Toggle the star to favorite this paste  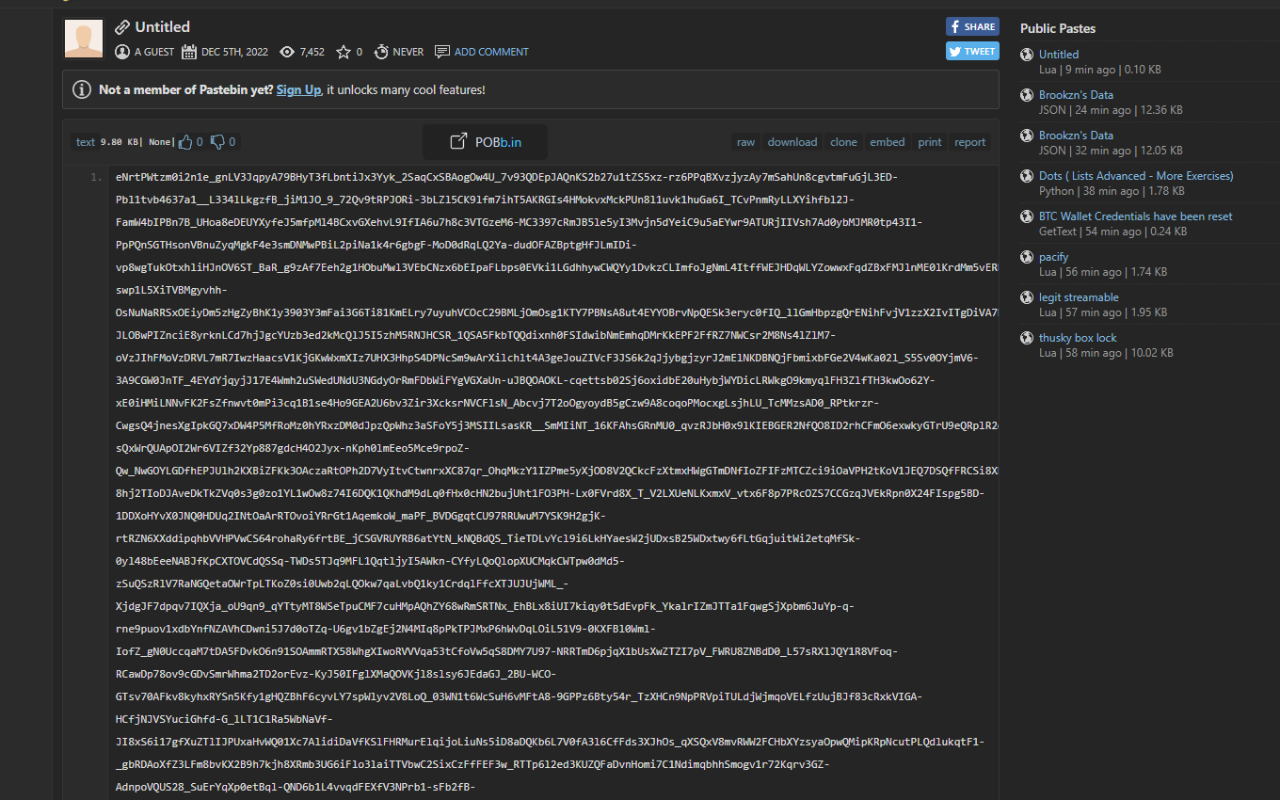(343, 51)
